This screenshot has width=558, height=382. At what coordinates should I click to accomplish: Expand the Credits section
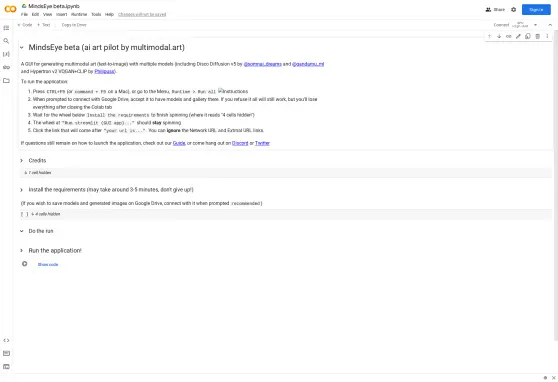[x=22, y=161]
